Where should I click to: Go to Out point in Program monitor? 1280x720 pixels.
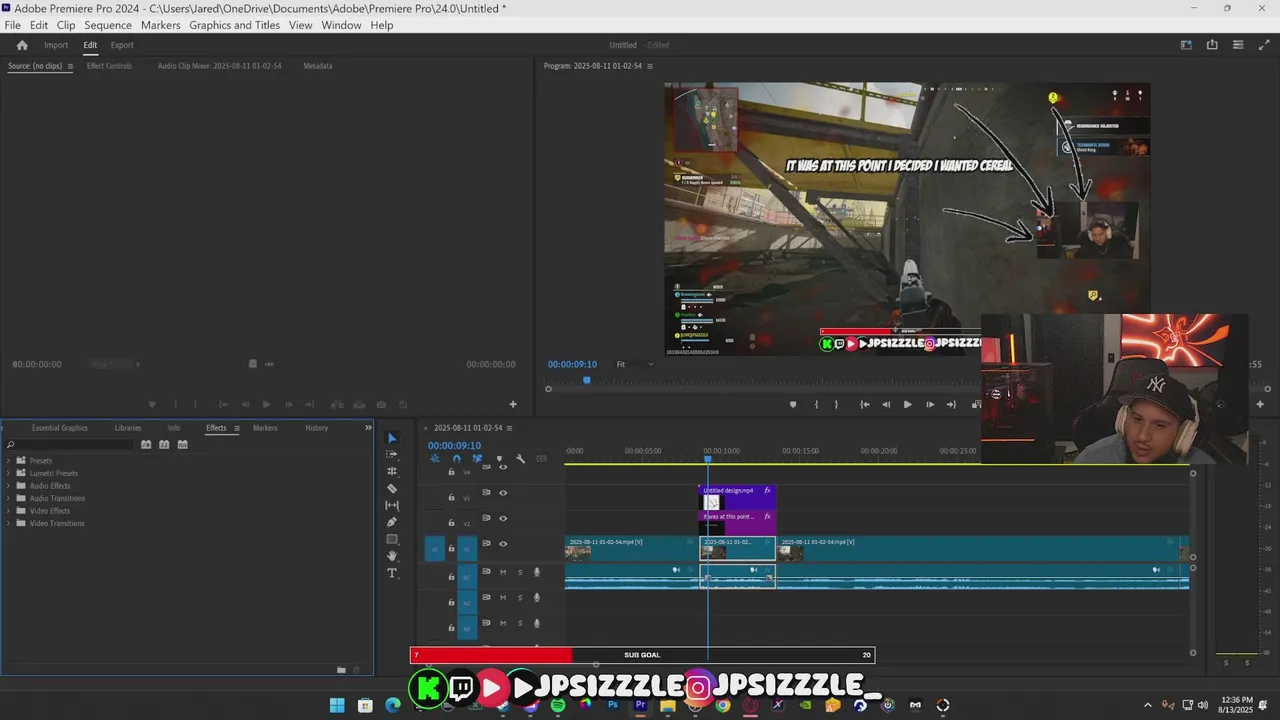[x=951, y=404]
